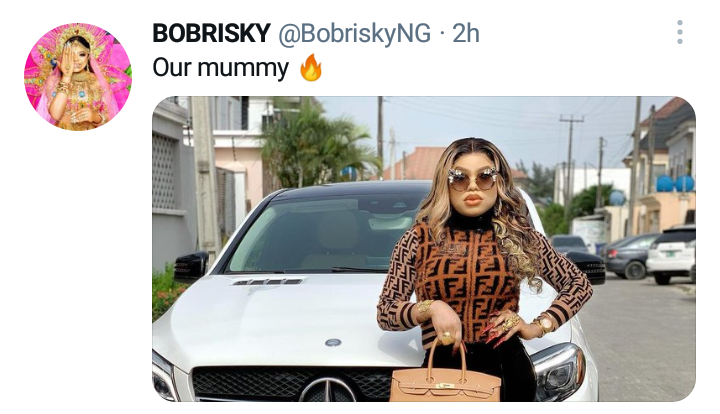Screen dimensions: 720x414
Task: Click the gold wristwatch in the photo
Action: click(x=546, y=324)
